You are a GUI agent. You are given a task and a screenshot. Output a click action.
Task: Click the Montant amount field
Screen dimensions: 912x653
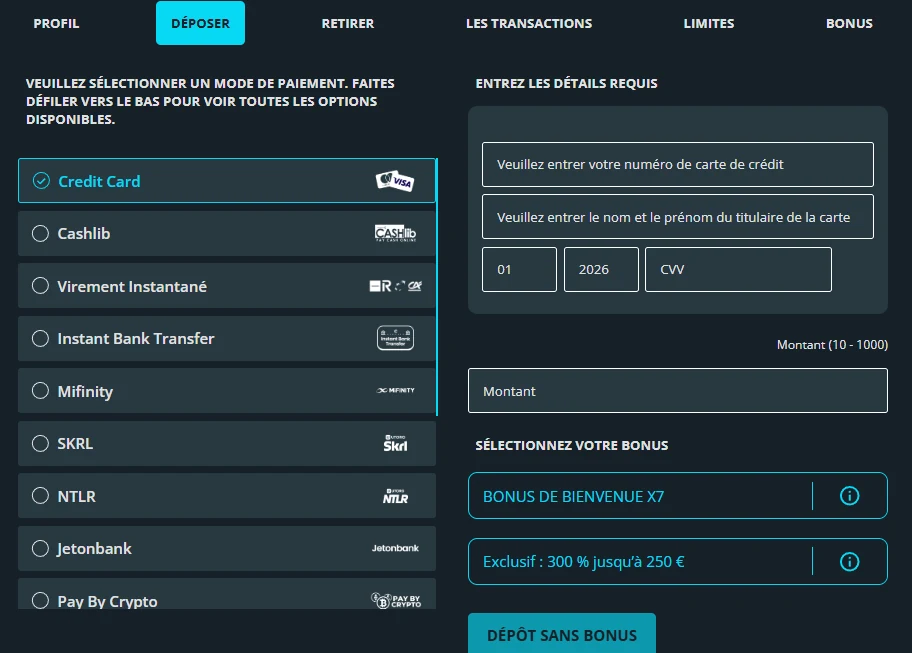(x=678, y=391)
